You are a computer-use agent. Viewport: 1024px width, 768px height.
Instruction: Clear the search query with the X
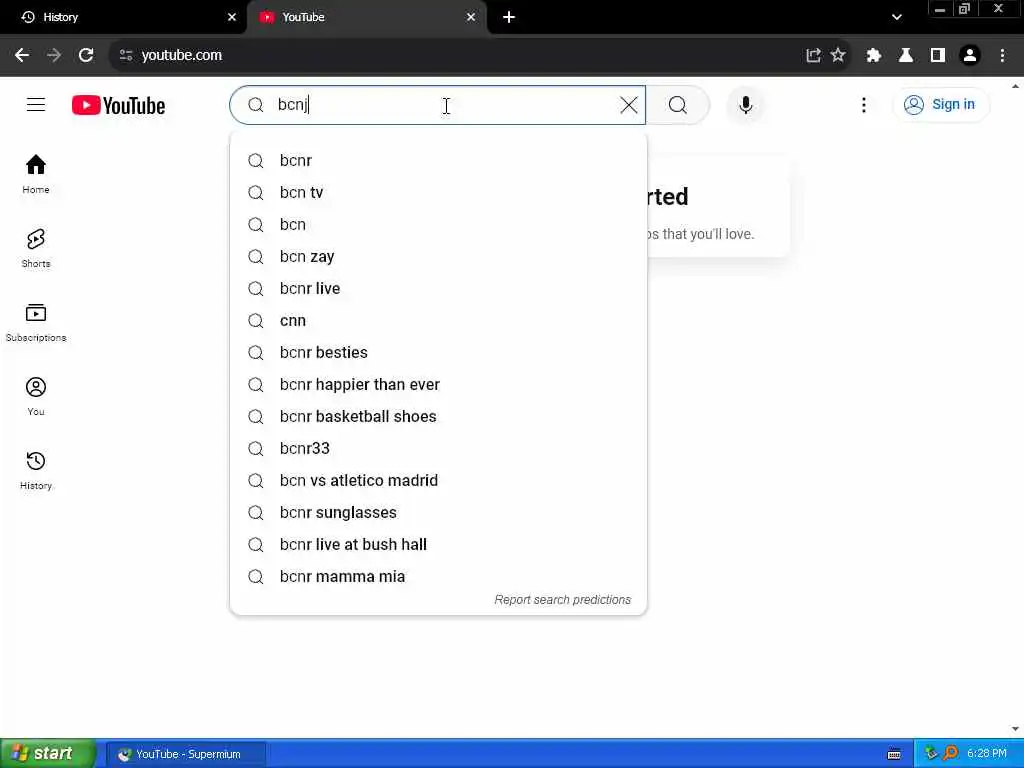pyautogui.click(x=628, y=104)
